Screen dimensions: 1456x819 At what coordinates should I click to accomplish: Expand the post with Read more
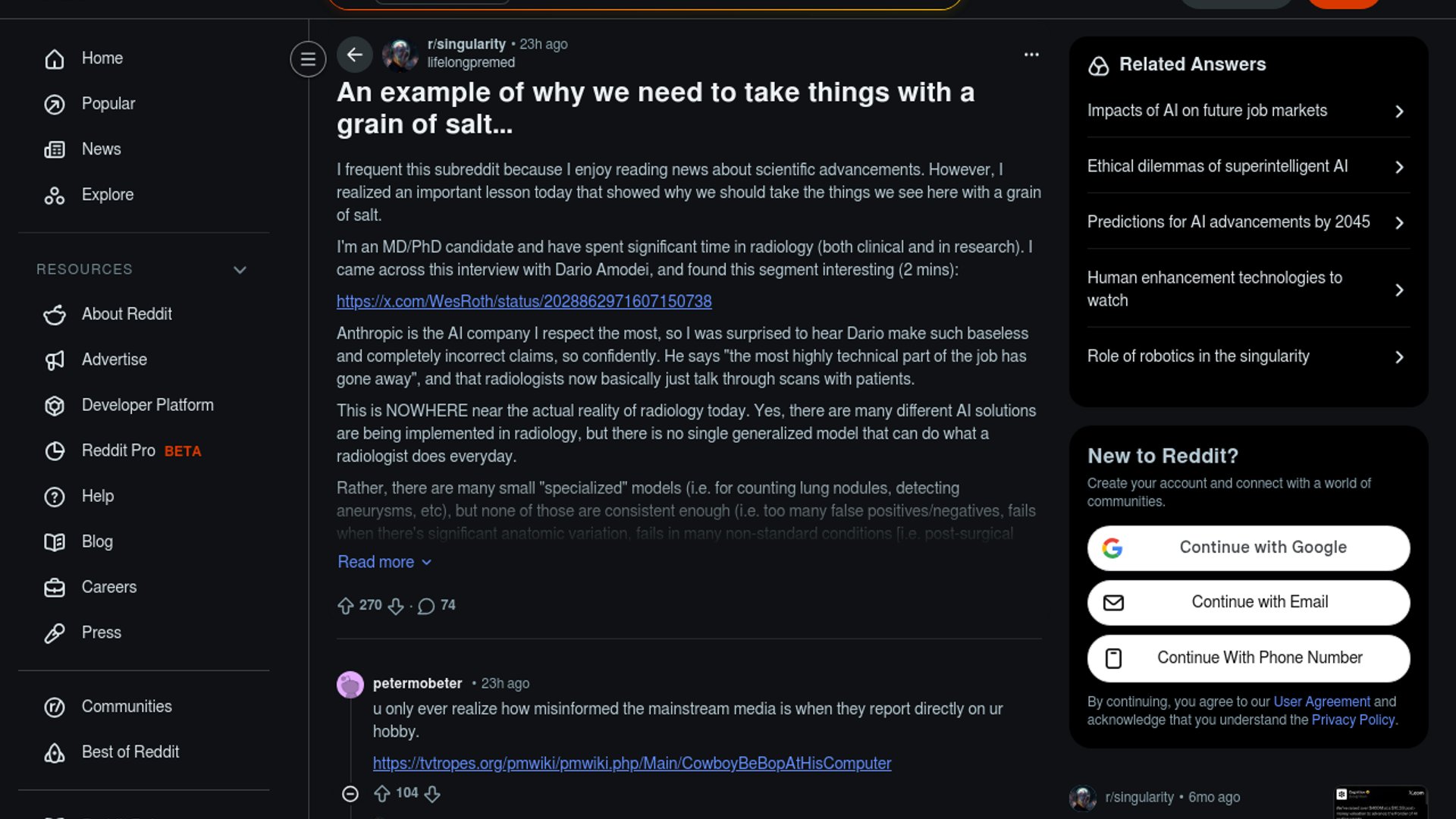click(x=384, y=562)
